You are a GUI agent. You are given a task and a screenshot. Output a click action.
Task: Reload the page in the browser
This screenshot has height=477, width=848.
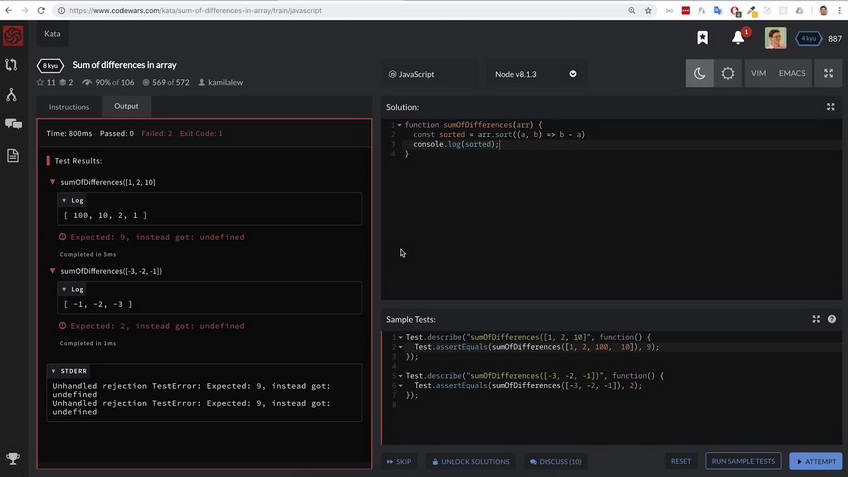click(x=41, y=10)
